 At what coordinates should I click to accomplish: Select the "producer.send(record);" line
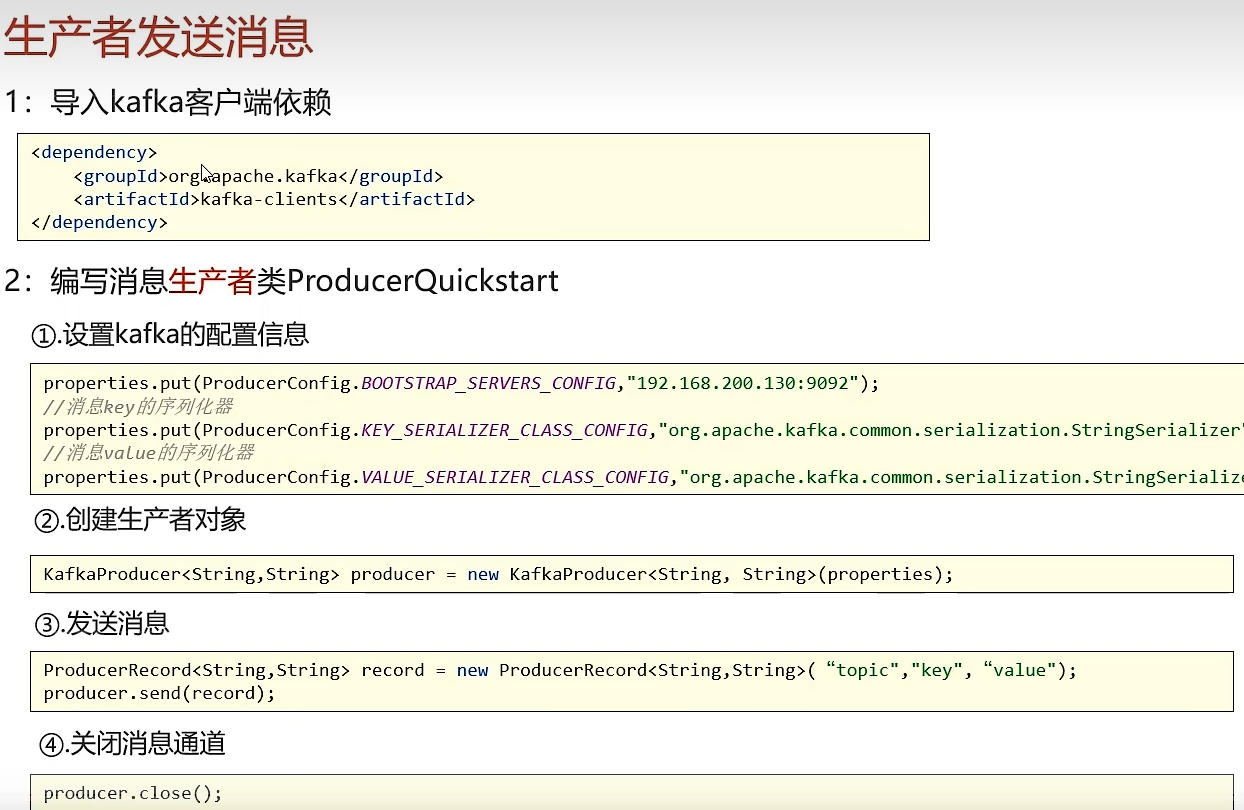[159, 693]
